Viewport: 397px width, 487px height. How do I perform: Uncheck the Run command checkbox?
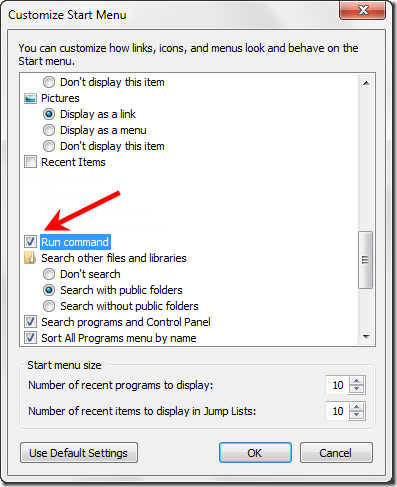30,242
